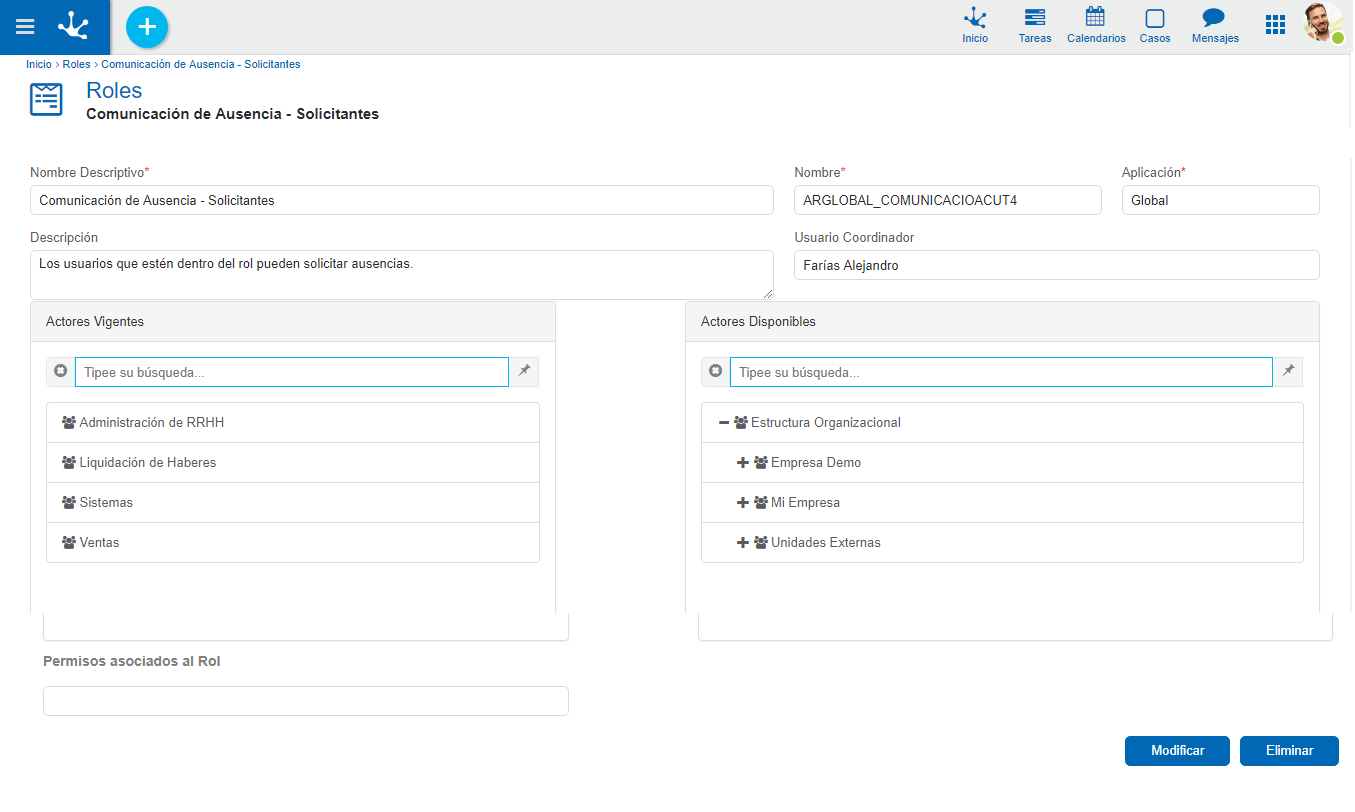Select Liquidación de Haberes actor
The width and height of the screenshot is (1355, 812).
293,463
